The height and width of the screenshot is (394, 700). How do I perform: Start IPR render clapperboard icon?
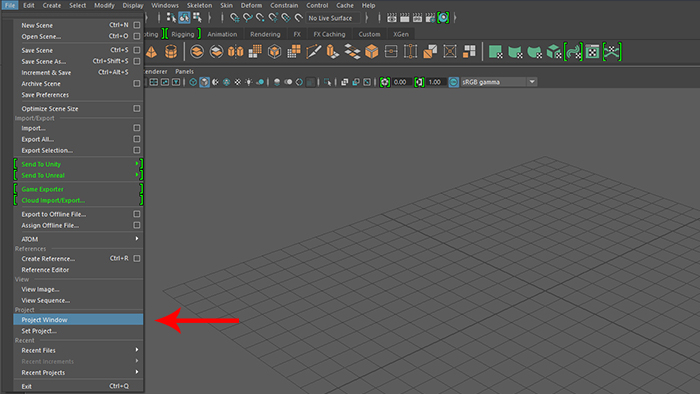pyautogui.click(x=417, y=18)
